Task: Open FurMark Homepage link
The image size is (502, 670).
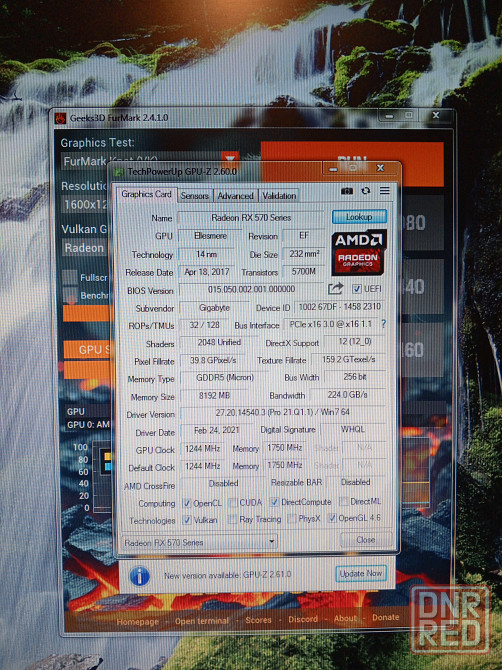Action: 137,622
